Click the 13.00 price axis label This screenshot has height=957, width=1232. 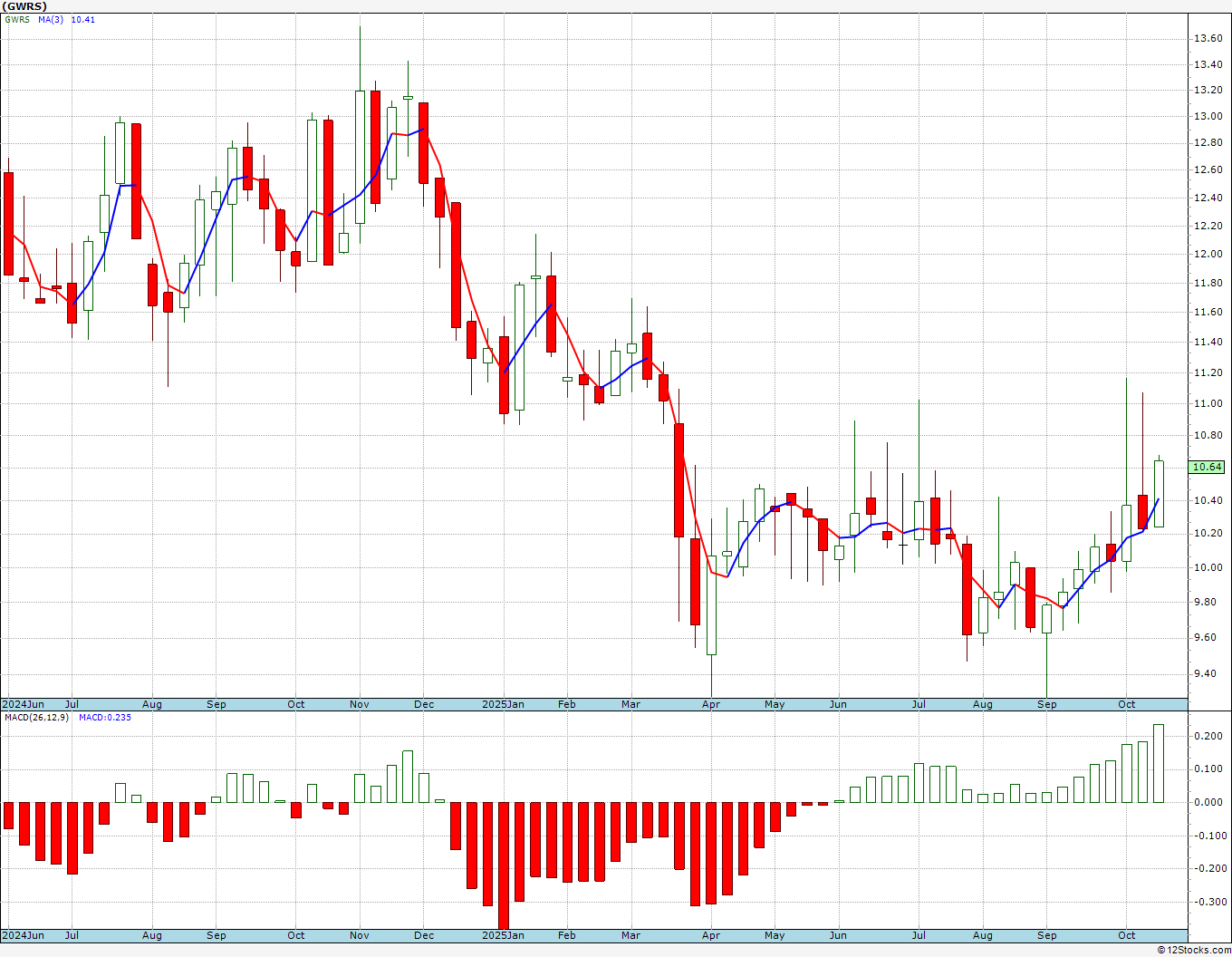tap(1208, 116)
